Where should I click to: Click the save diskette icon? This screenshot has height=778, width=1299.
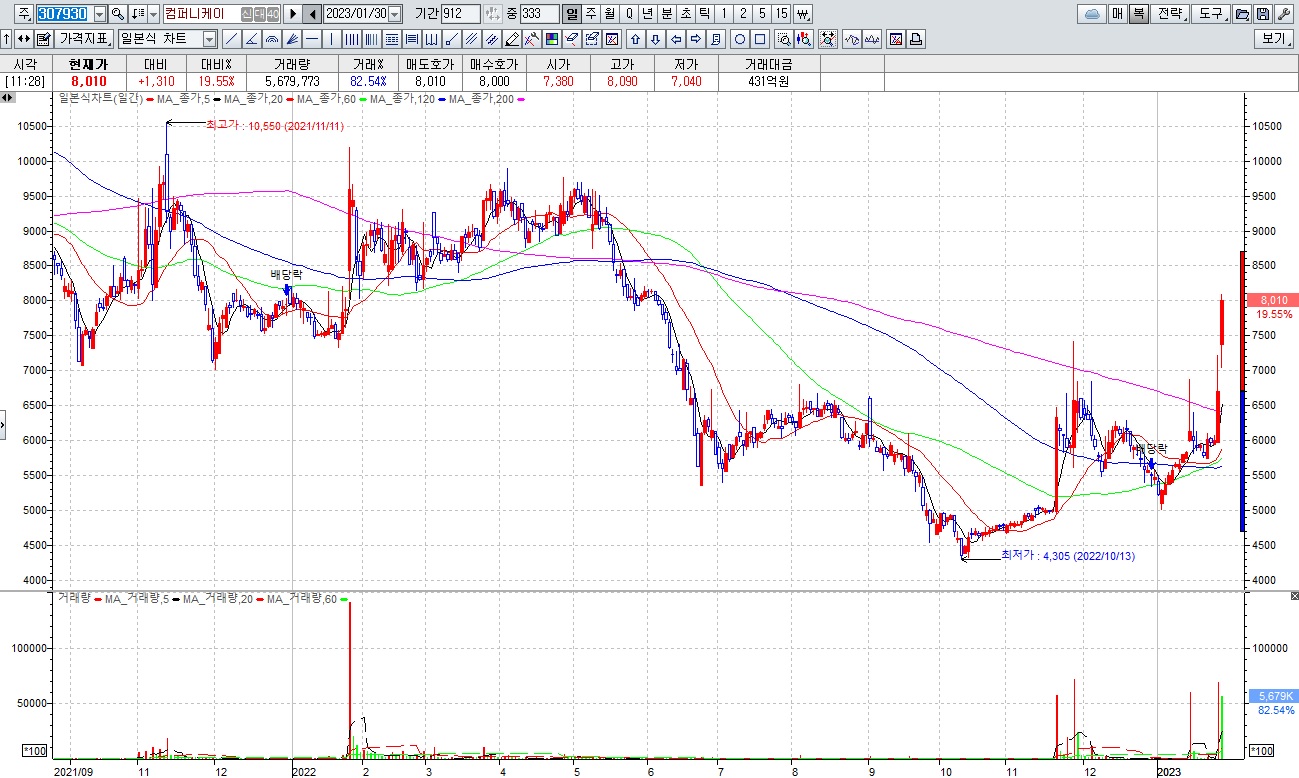[x=1263, y=14]
